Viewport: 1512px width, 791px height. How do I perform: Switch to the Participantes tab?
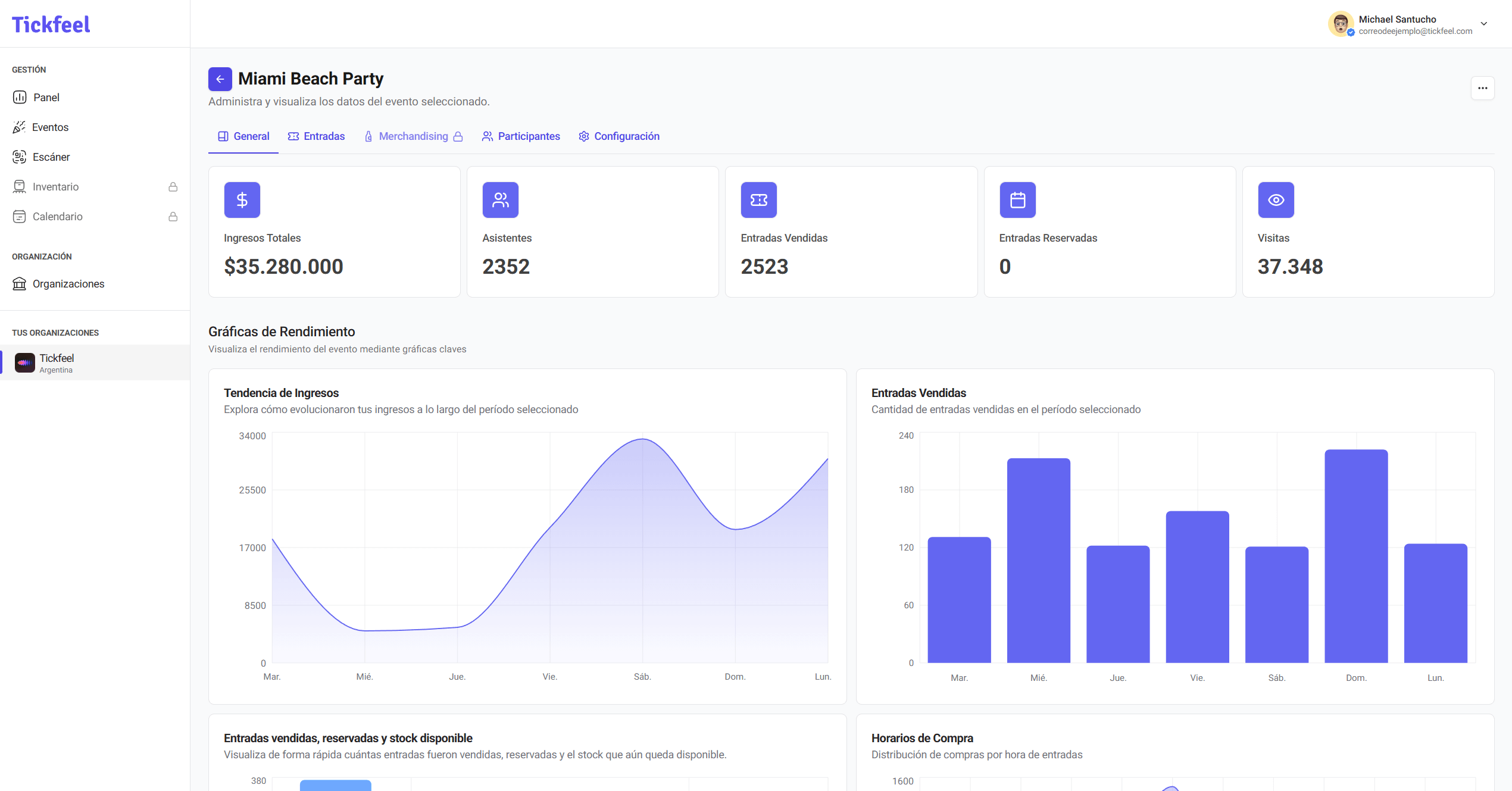(x=521, y=136)
